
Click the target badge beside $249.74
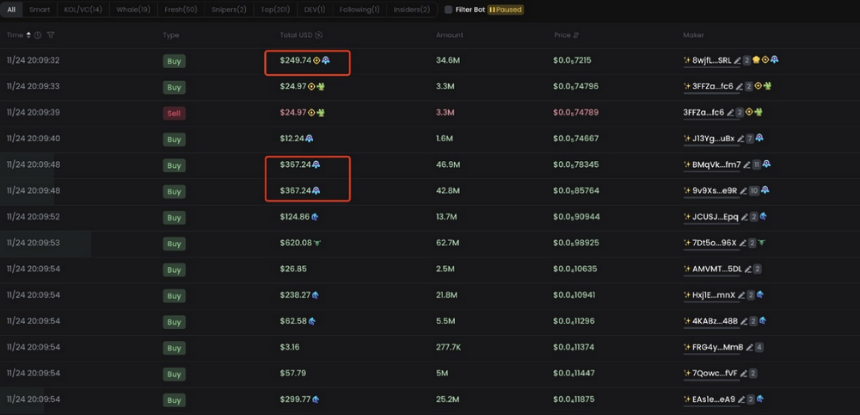click(316, 60)
